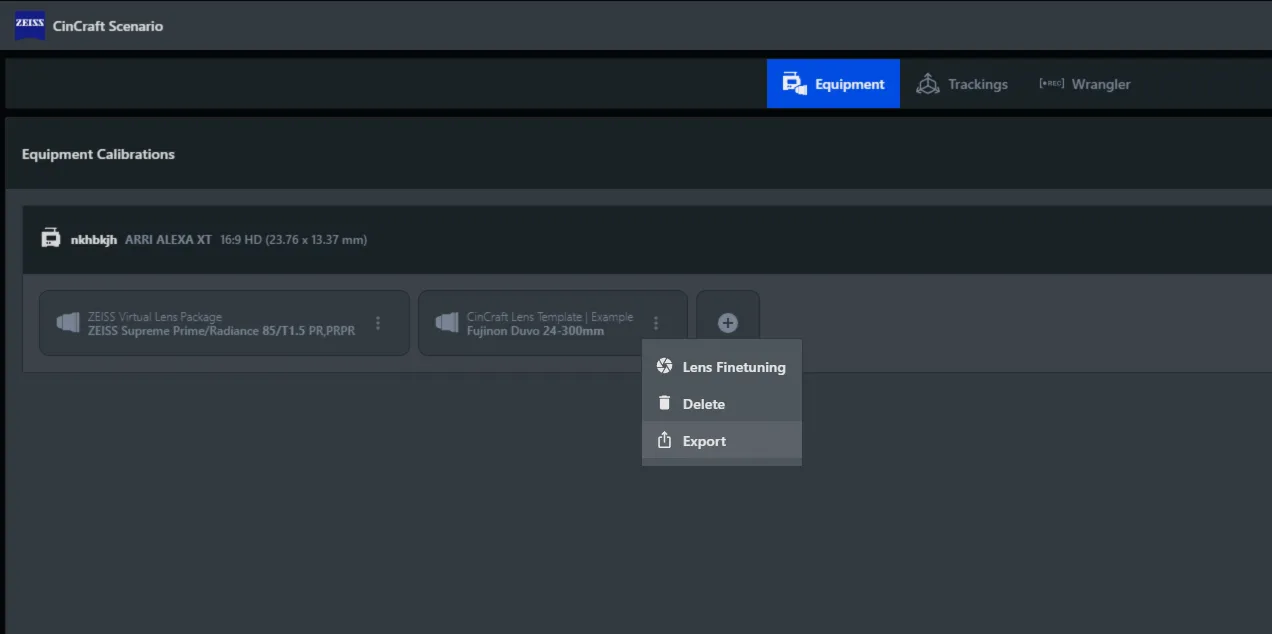Image resolution: width=1272 pixels, height=634 pixels.
Task: Select the Fujinon Duvo 24-300mm lens card
Action: point(552,323)
